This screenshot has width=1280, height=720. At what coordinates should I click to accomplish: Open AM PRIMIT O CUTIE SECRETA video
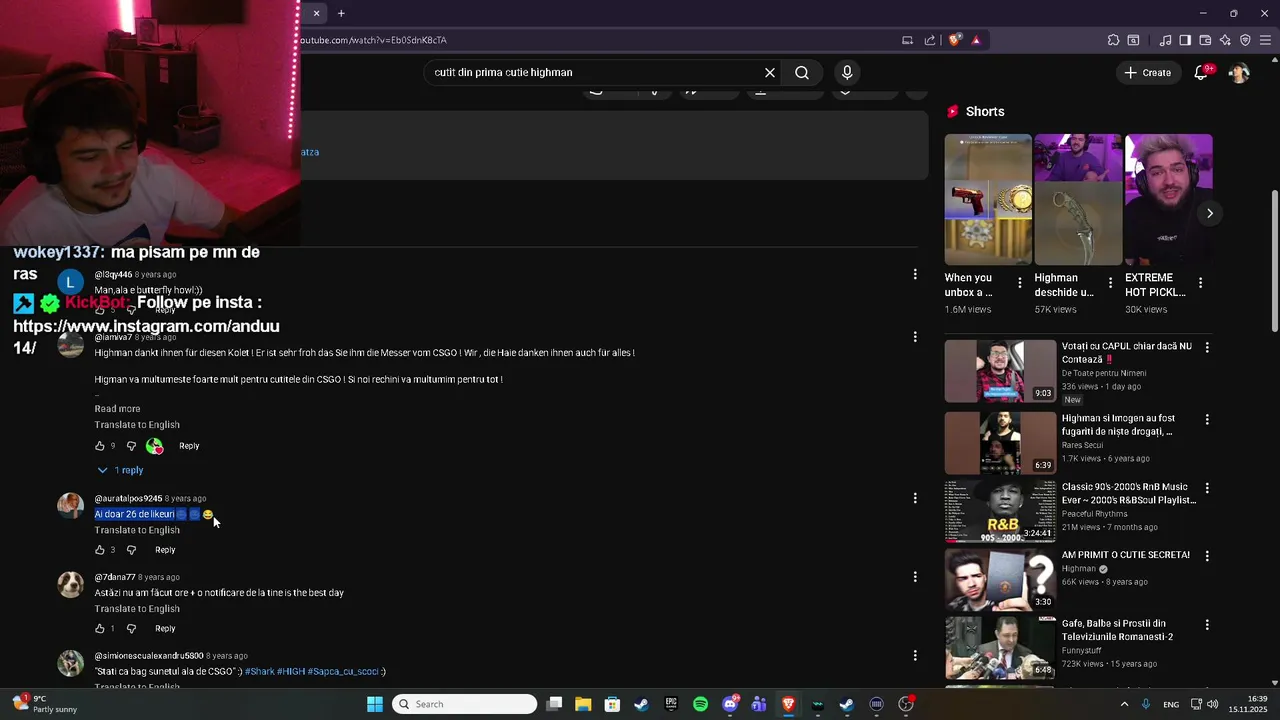pyautogui.click(x=1126, y=555)
